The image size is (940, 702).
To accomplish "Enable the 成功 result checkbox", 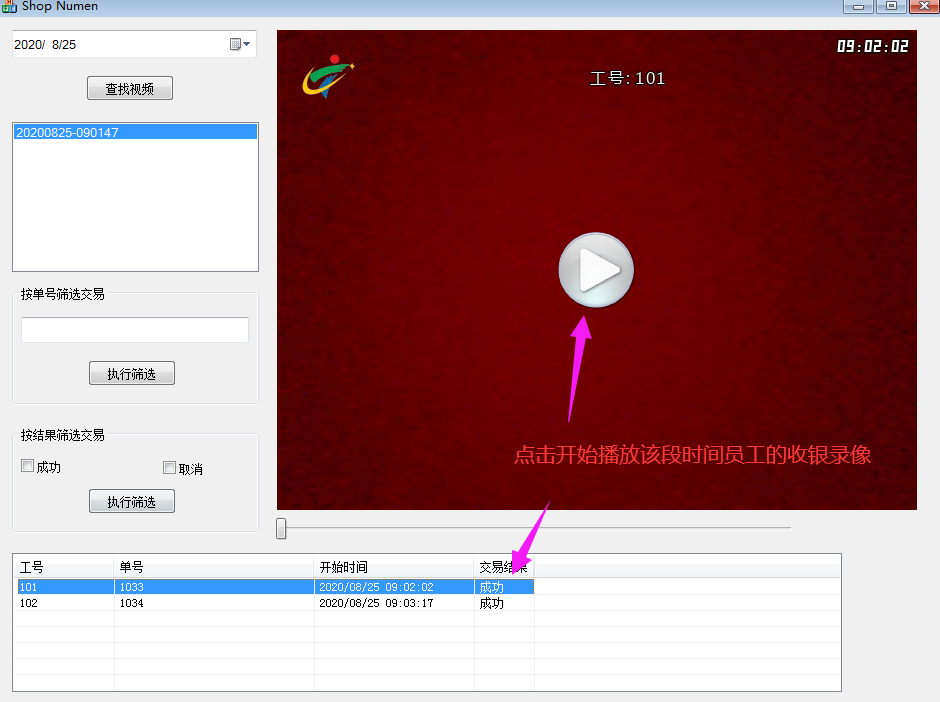I will click(x=28, y=466).
